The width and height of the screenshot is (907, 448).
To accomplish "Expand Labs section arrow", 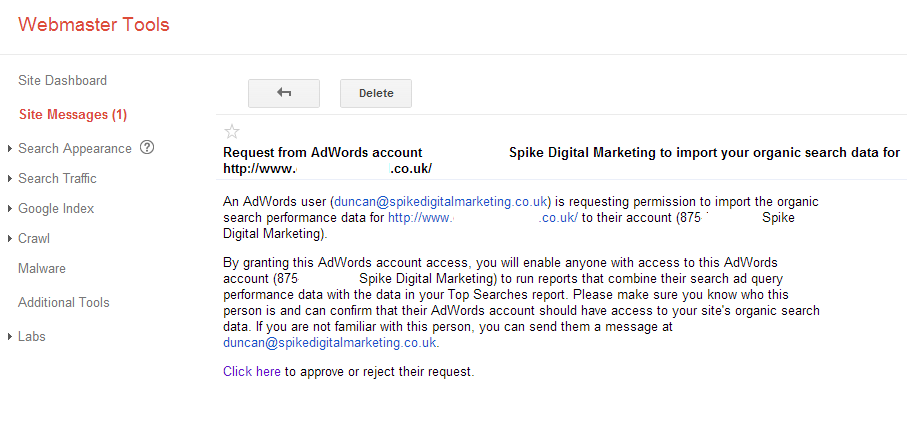I will tap(10, 337).
